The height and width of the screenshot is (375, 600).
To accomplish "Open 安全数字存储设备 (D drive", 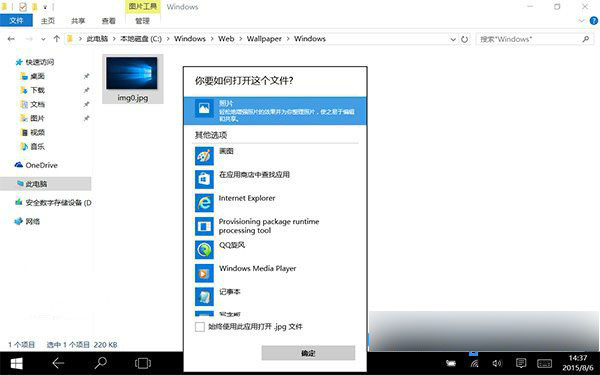I will tap(53, 202).
